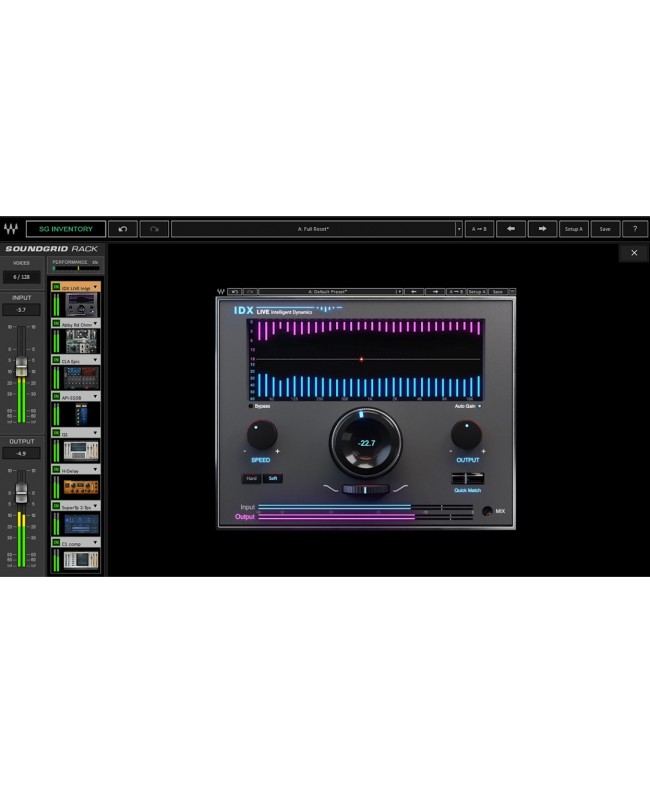Redo in the IDX plugin toolbar
Screen dimensions: 650x794
pos(250,292)
